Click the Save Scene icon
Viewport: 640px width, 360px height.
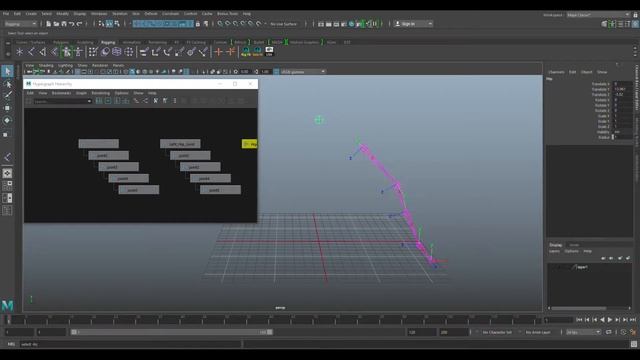pyautogui.click(x=64, y=24)
